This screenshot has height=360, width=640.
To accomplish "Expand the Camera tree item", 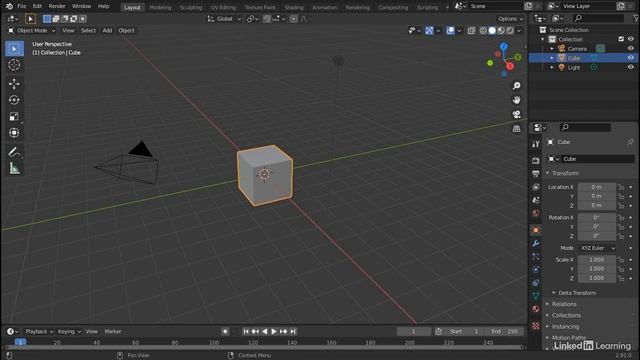I will point(552,49).
